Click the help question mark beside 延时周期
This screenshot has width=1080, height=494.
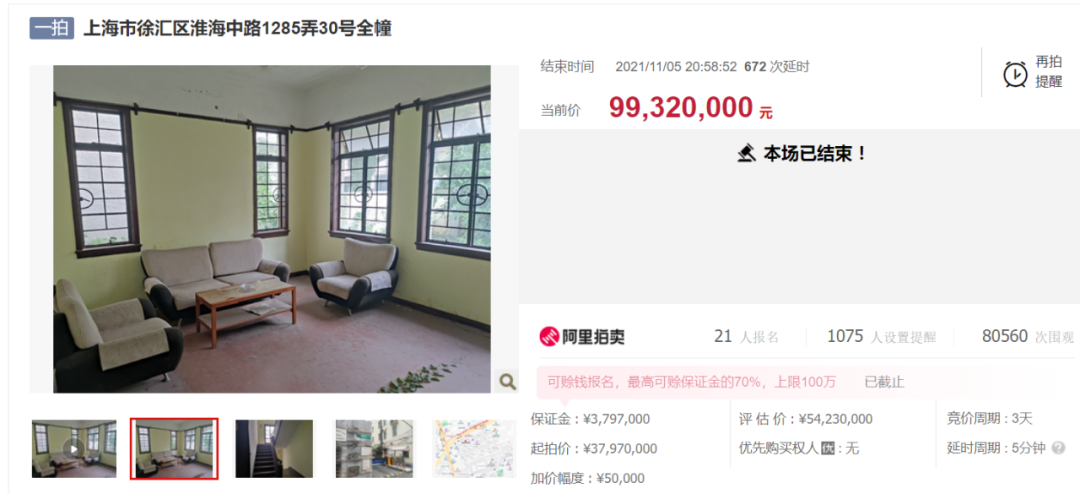(x=1058, y=449)
